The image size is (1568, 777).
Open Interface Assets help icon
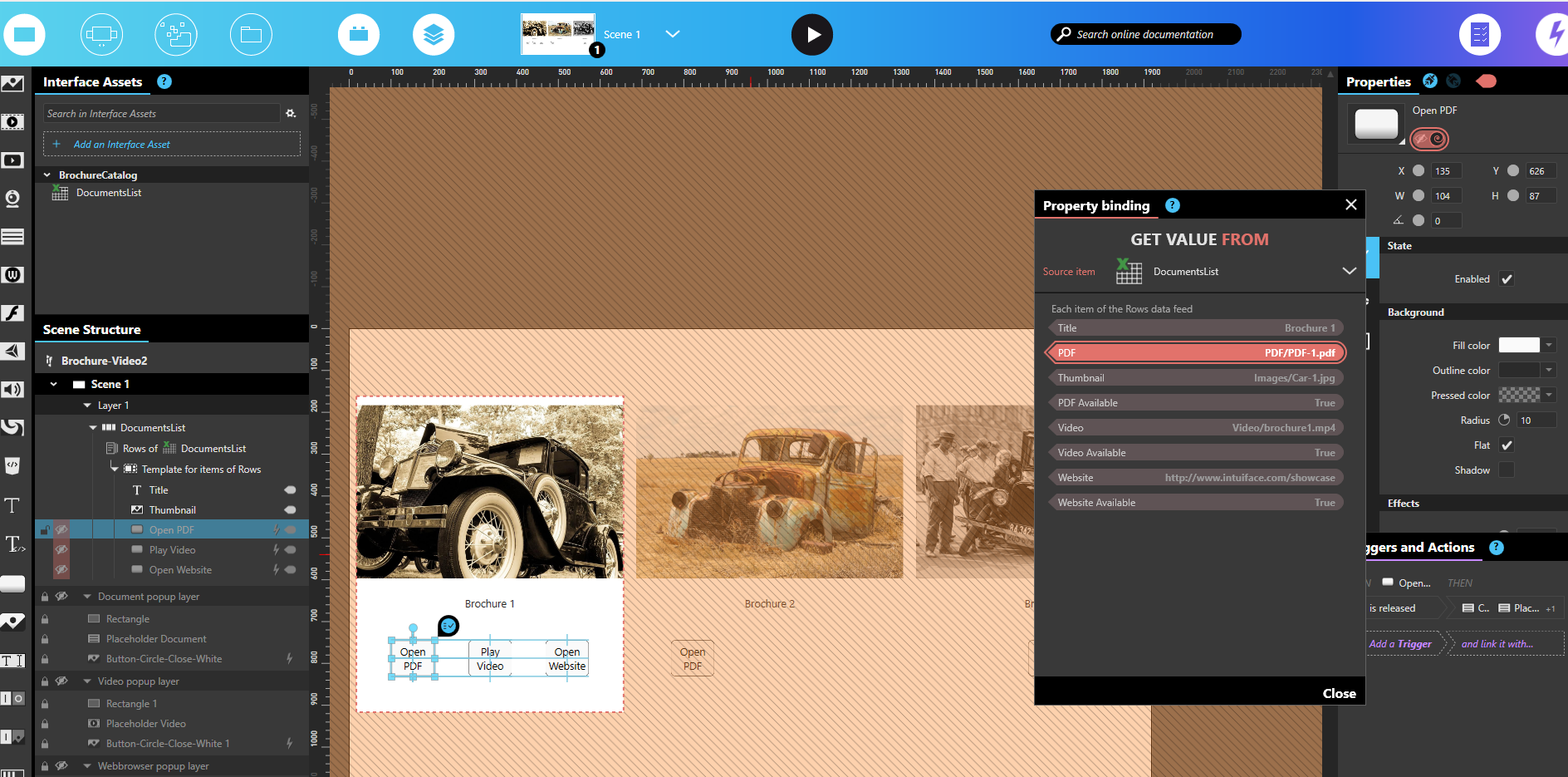(x=164, y=81)
